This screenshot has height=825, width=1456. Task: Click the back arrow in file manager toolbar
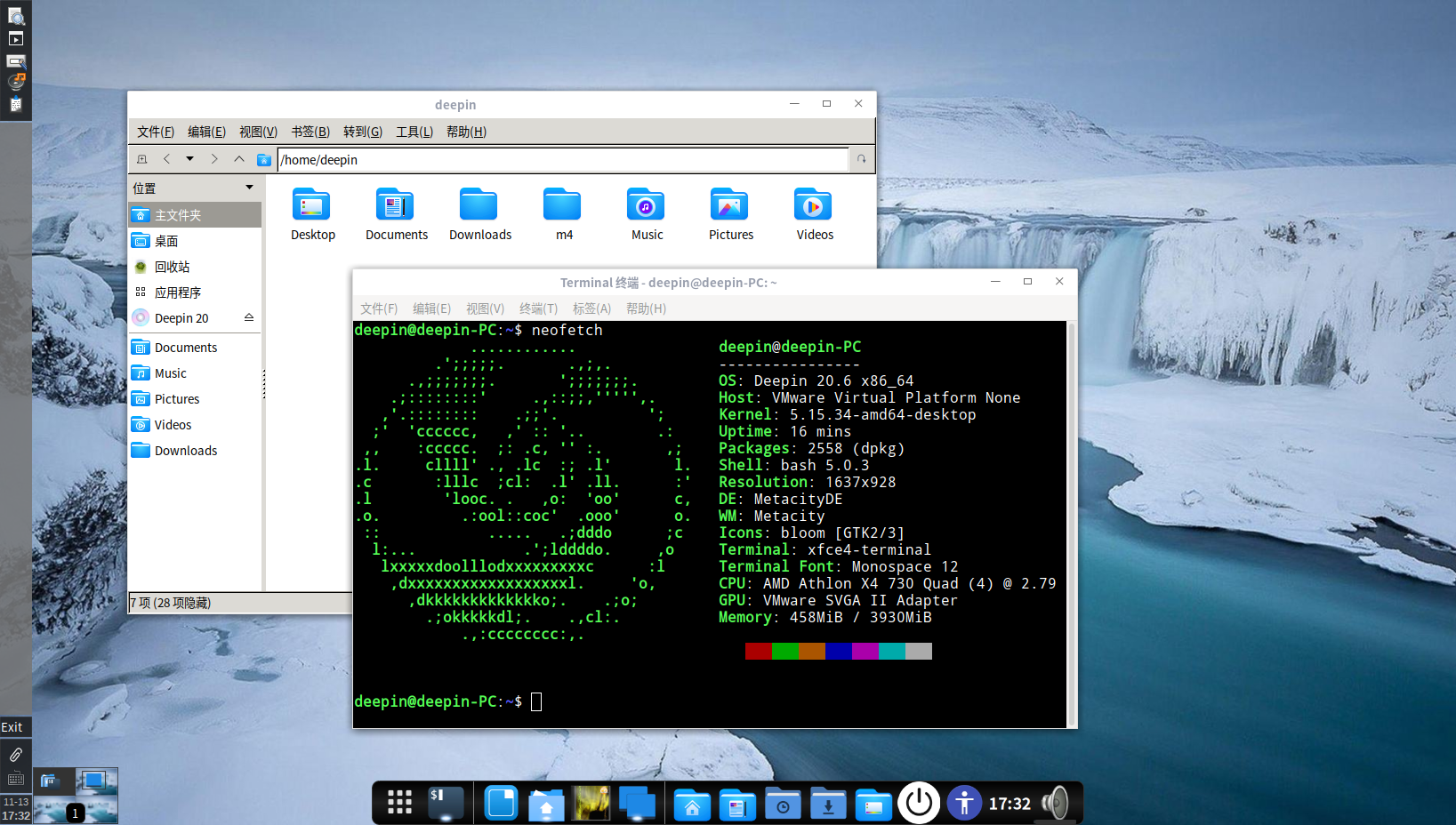pyautogui.click(x=166, y=159)
